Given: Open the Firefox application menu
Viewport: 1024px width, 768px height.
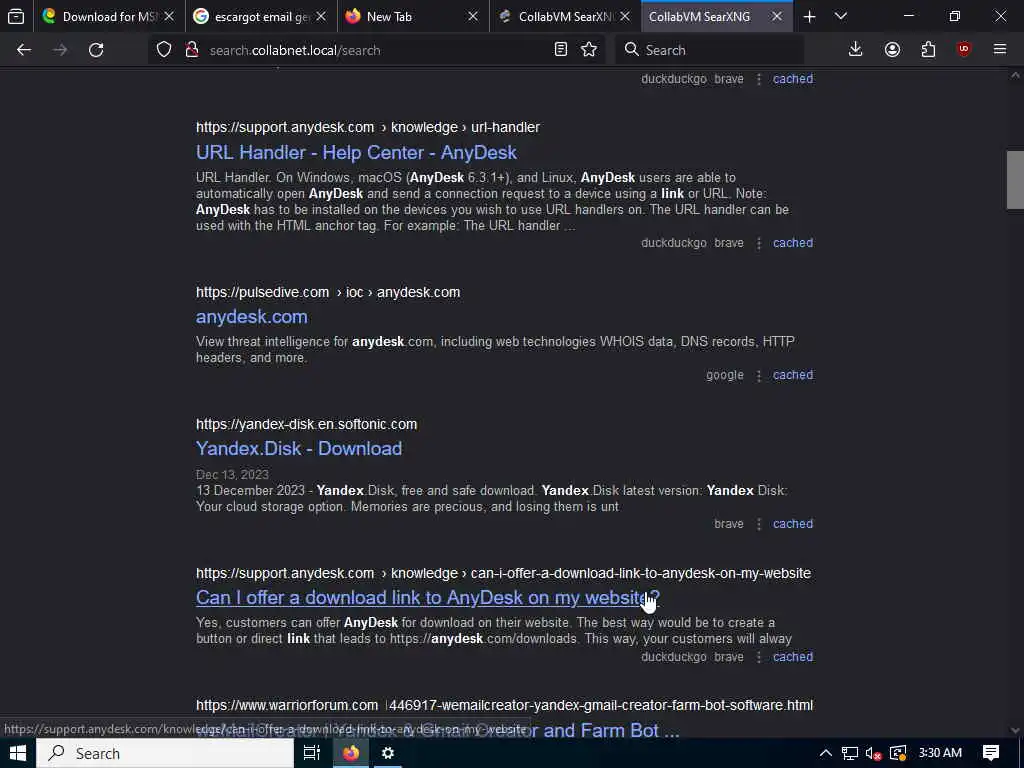Looking at the screenshot, I should [x=1000, y=50].
